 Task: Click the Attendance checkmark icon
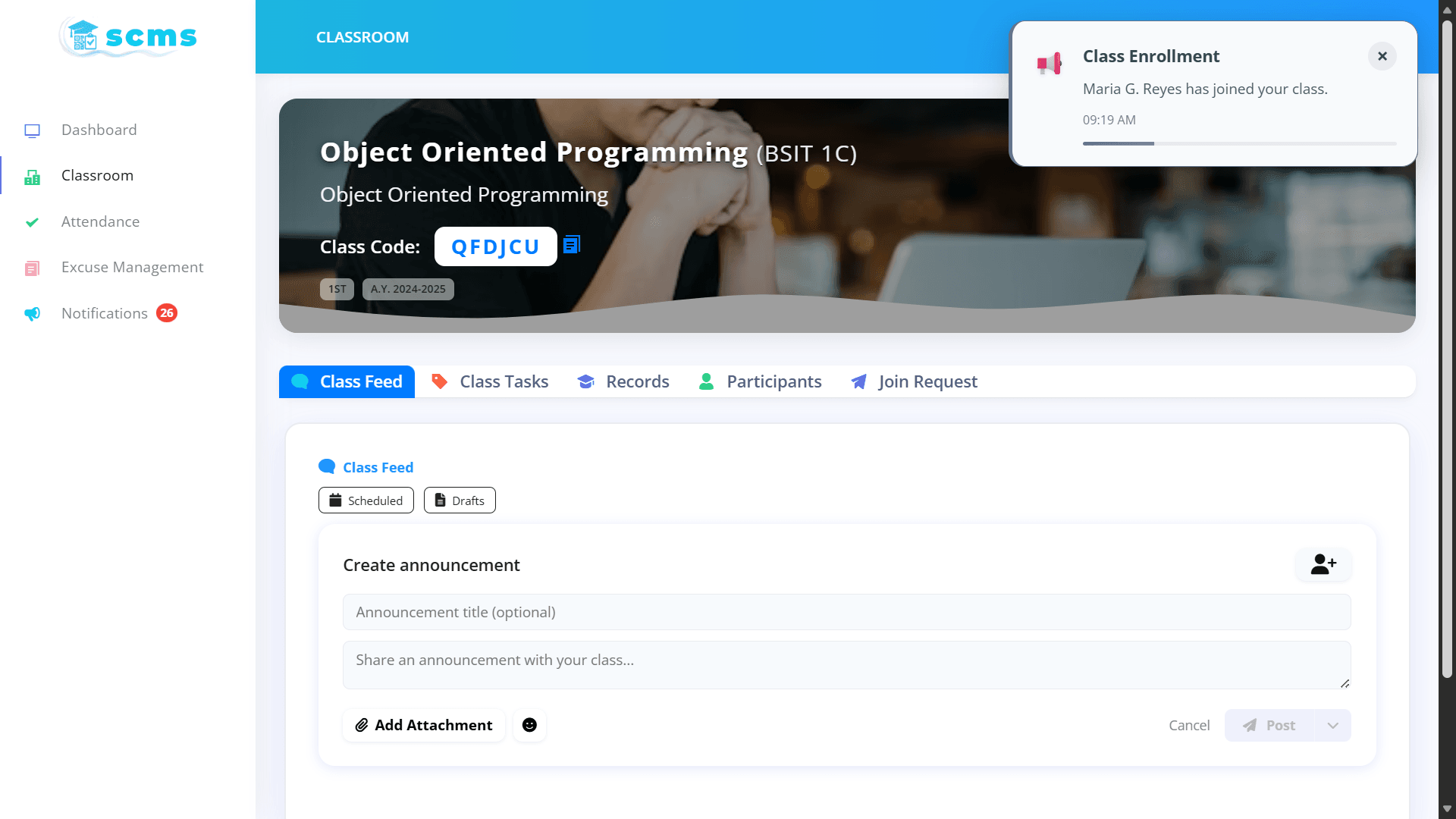(x=32, y=222)
